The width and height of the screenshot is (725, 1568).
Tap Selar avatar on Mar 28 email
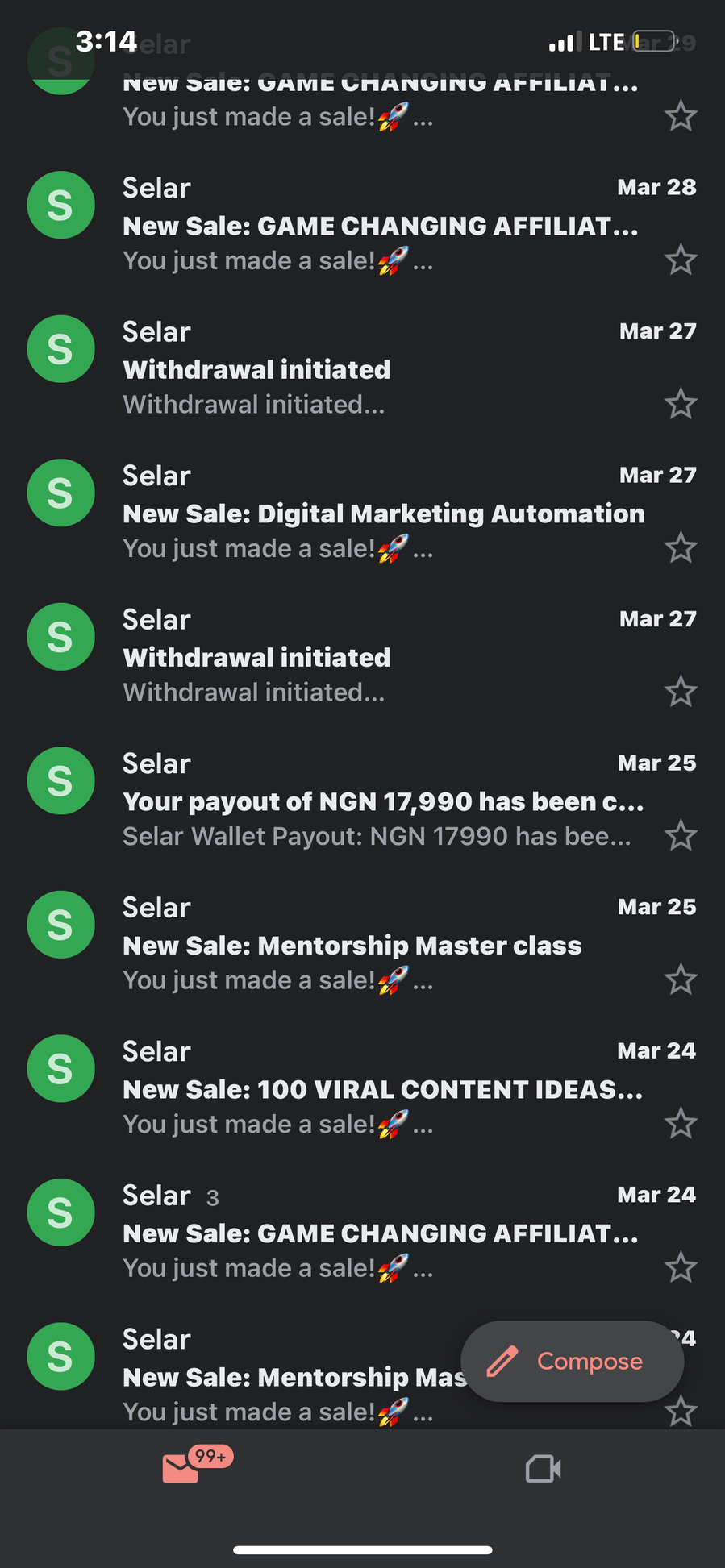click(61, 206)
